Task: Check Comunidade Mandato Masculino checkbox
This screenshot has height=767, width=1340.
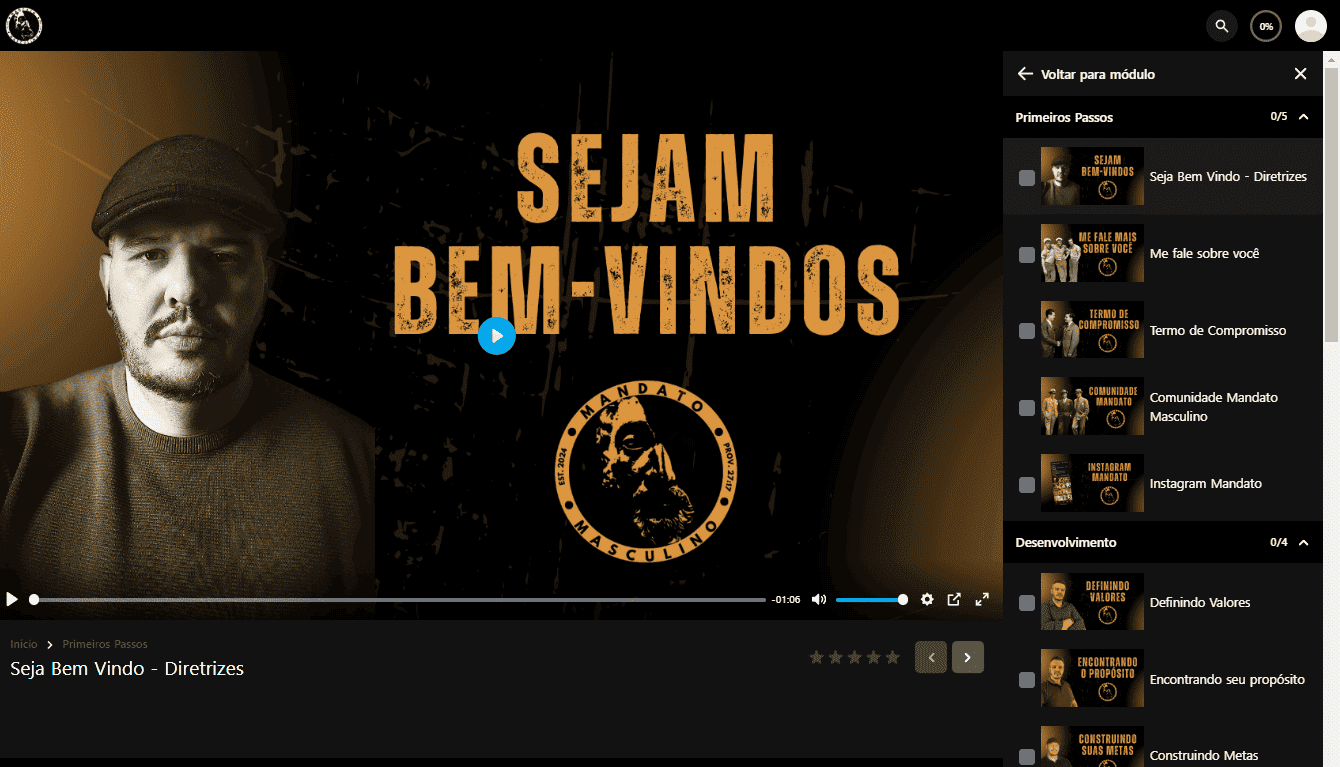Action: pos(1027,408)
